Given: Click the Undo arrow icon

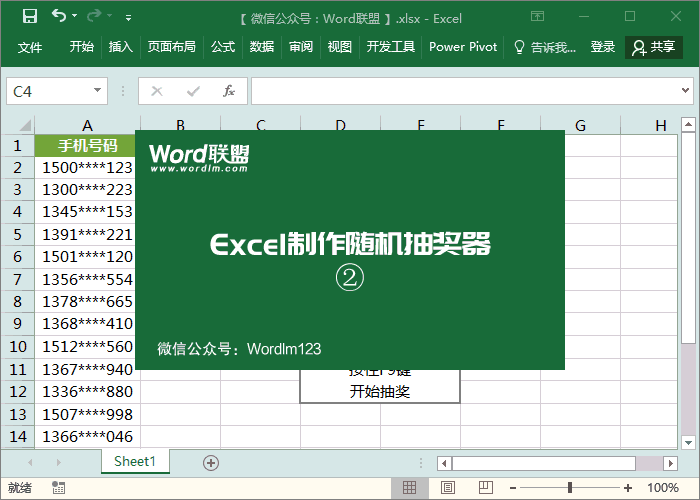Looking at the screenshot, I should pos(59,17).
